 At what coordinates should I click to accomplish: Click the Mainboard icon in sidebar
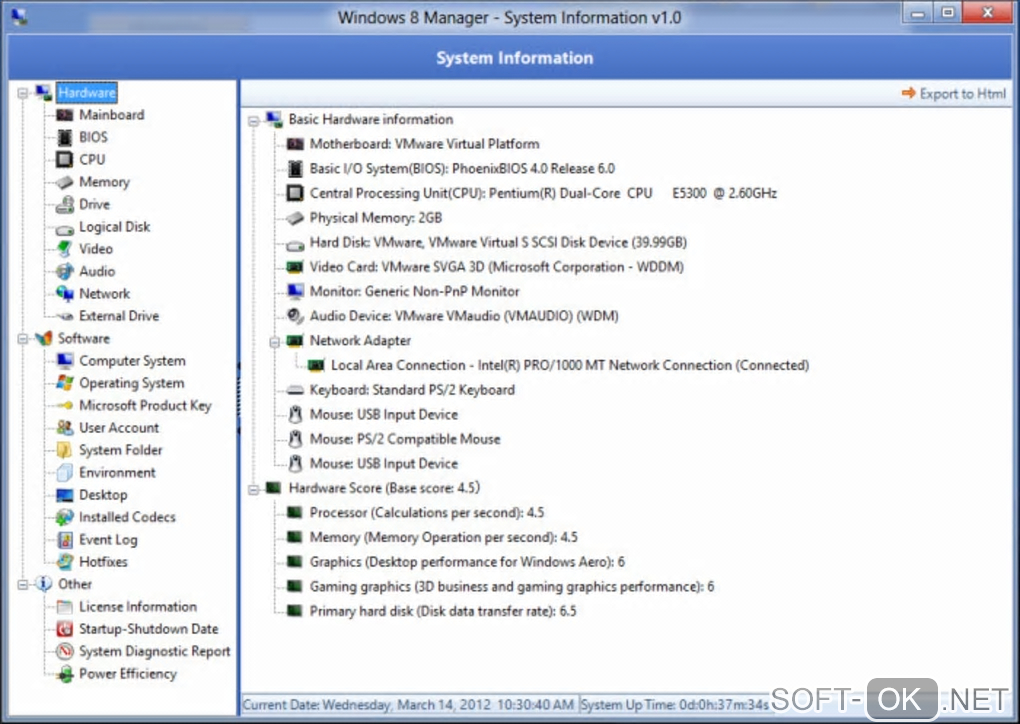(x=64, y=115)
